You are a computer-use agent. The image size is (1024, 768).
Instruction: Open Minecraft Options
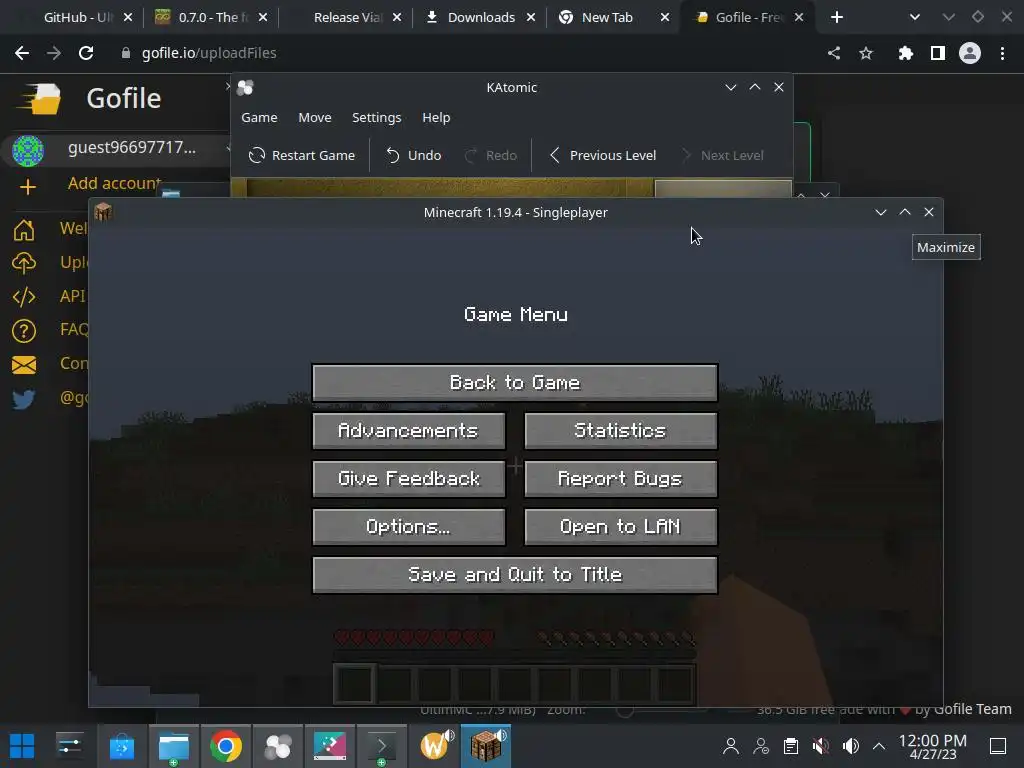(x=409, y=527)
